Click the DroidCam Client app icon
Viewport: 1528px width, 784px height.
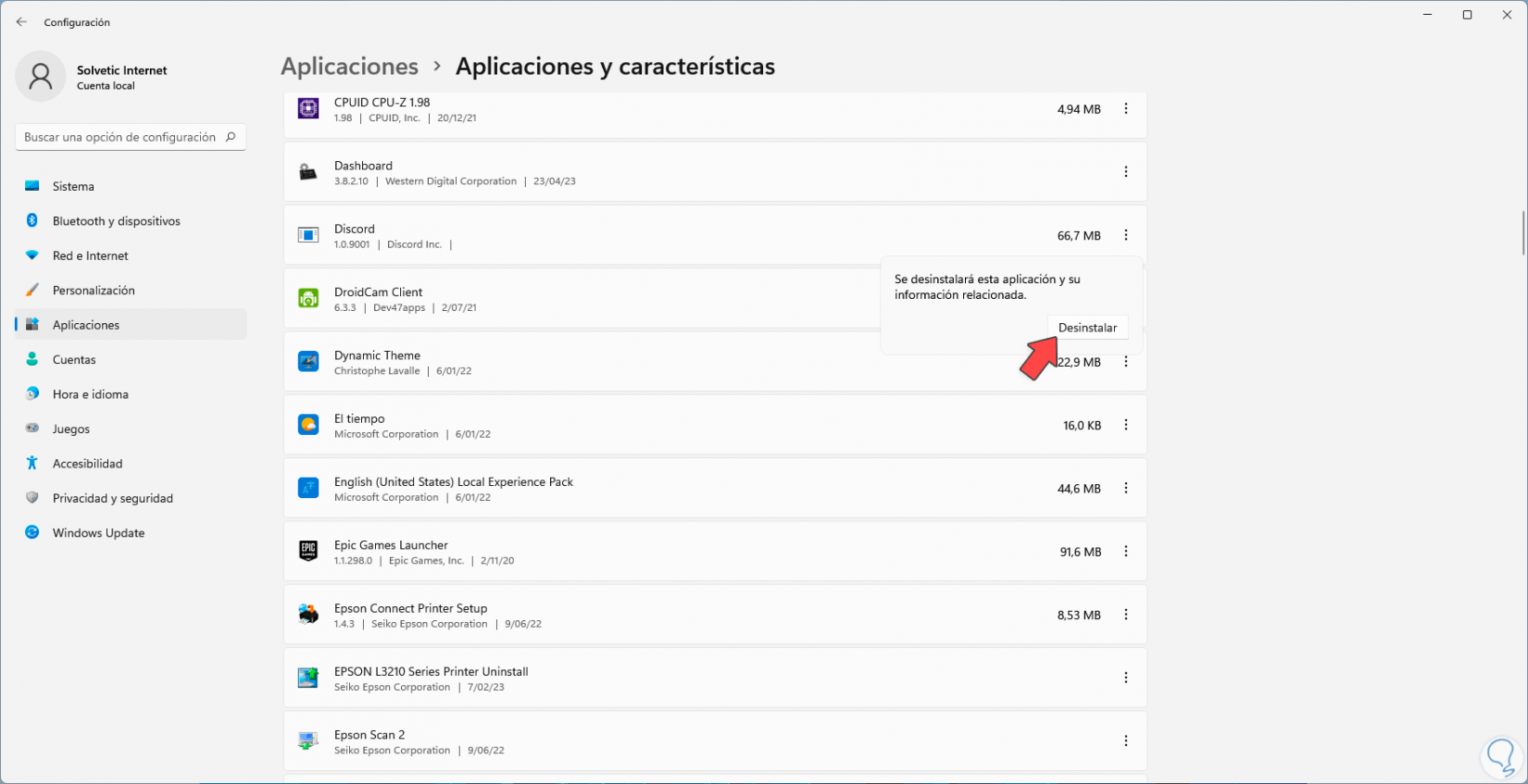point(308,298)
